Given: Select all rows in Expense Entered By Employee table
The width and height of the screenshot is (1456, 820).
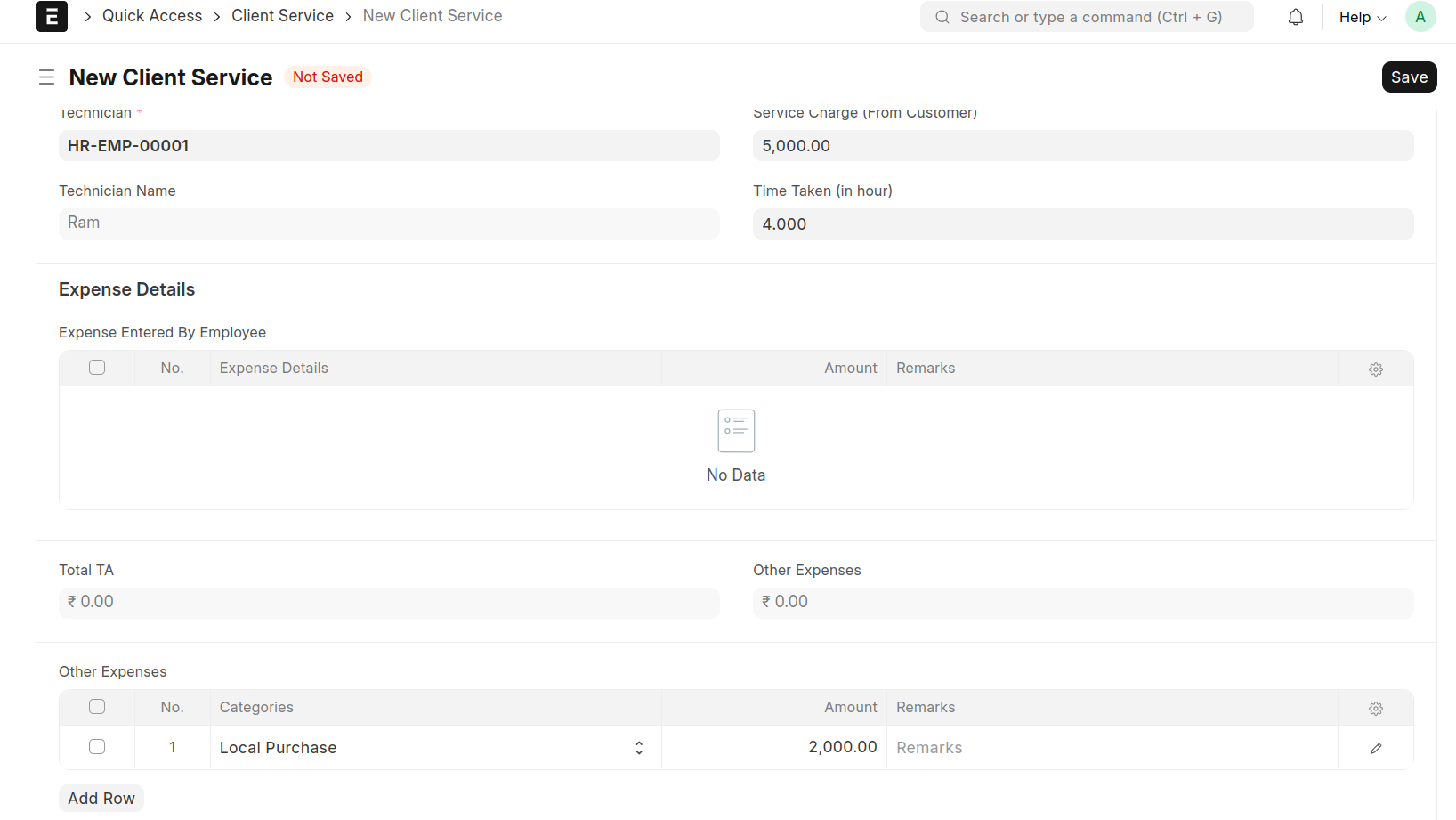Looking at the screenshot, I should point(97,368).
